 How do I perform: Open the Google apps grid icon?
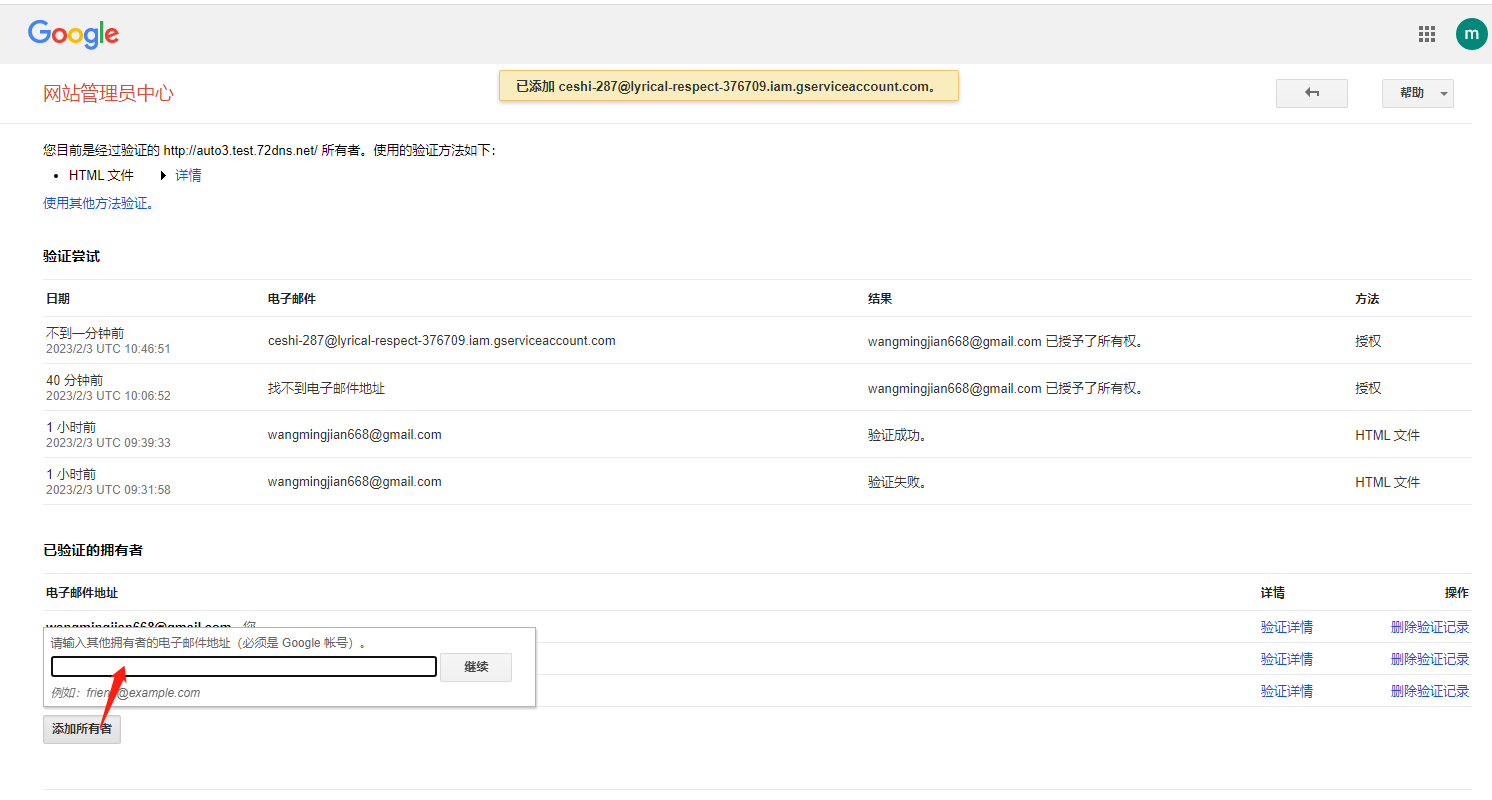coord(1427,34)
